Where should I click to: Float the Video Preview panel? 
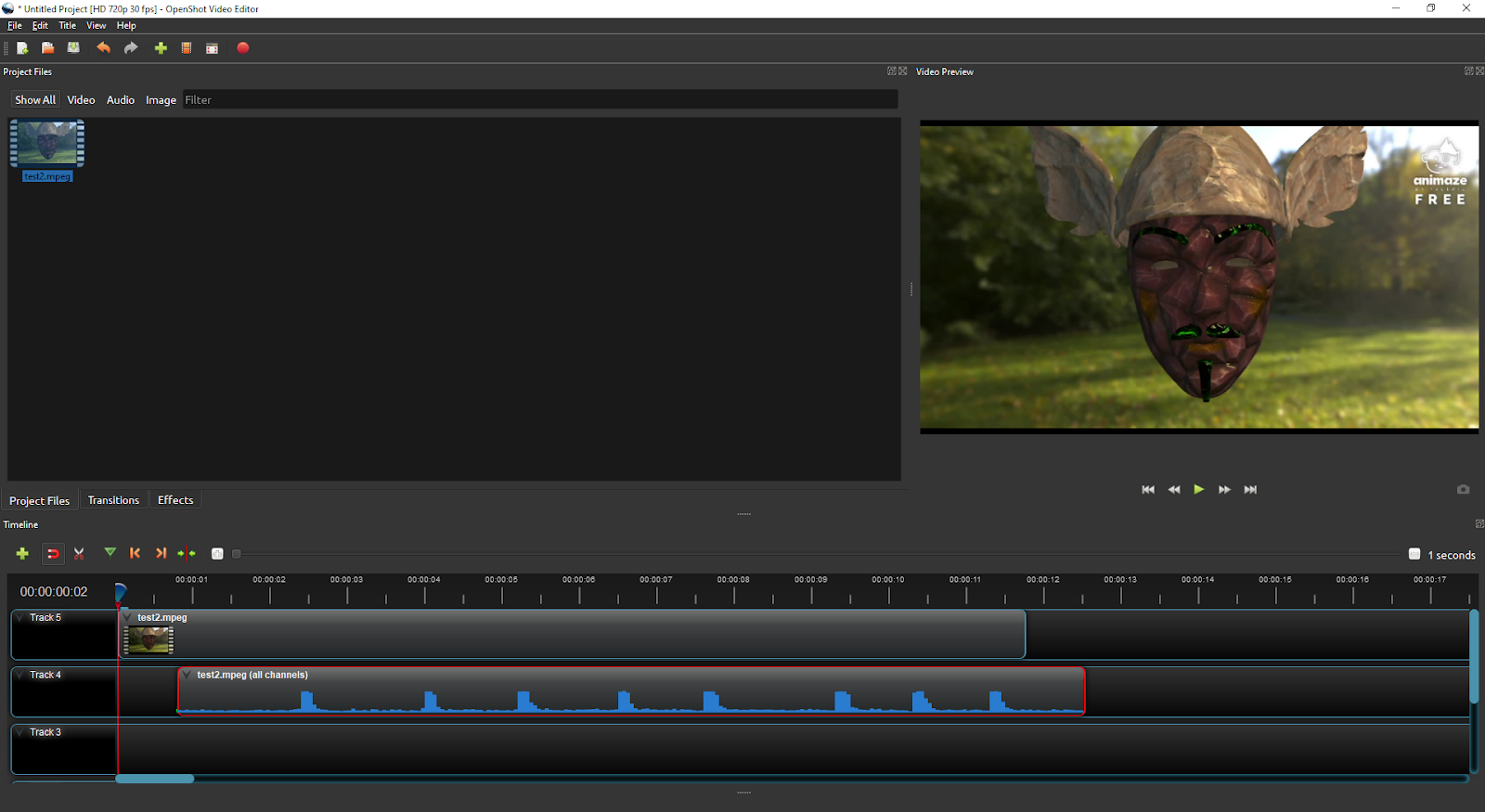1469,71
